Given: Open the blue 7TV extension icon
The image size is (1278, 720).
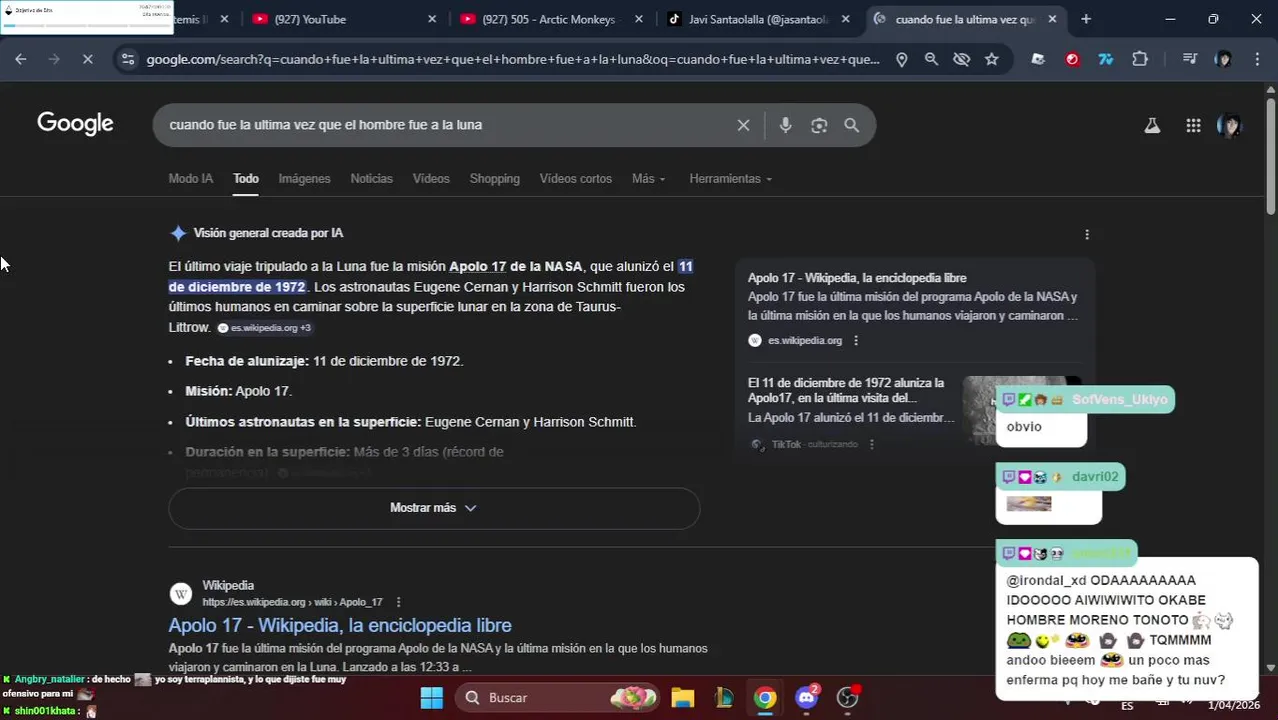Looking at the screenshot, I should coord(1106,59).
